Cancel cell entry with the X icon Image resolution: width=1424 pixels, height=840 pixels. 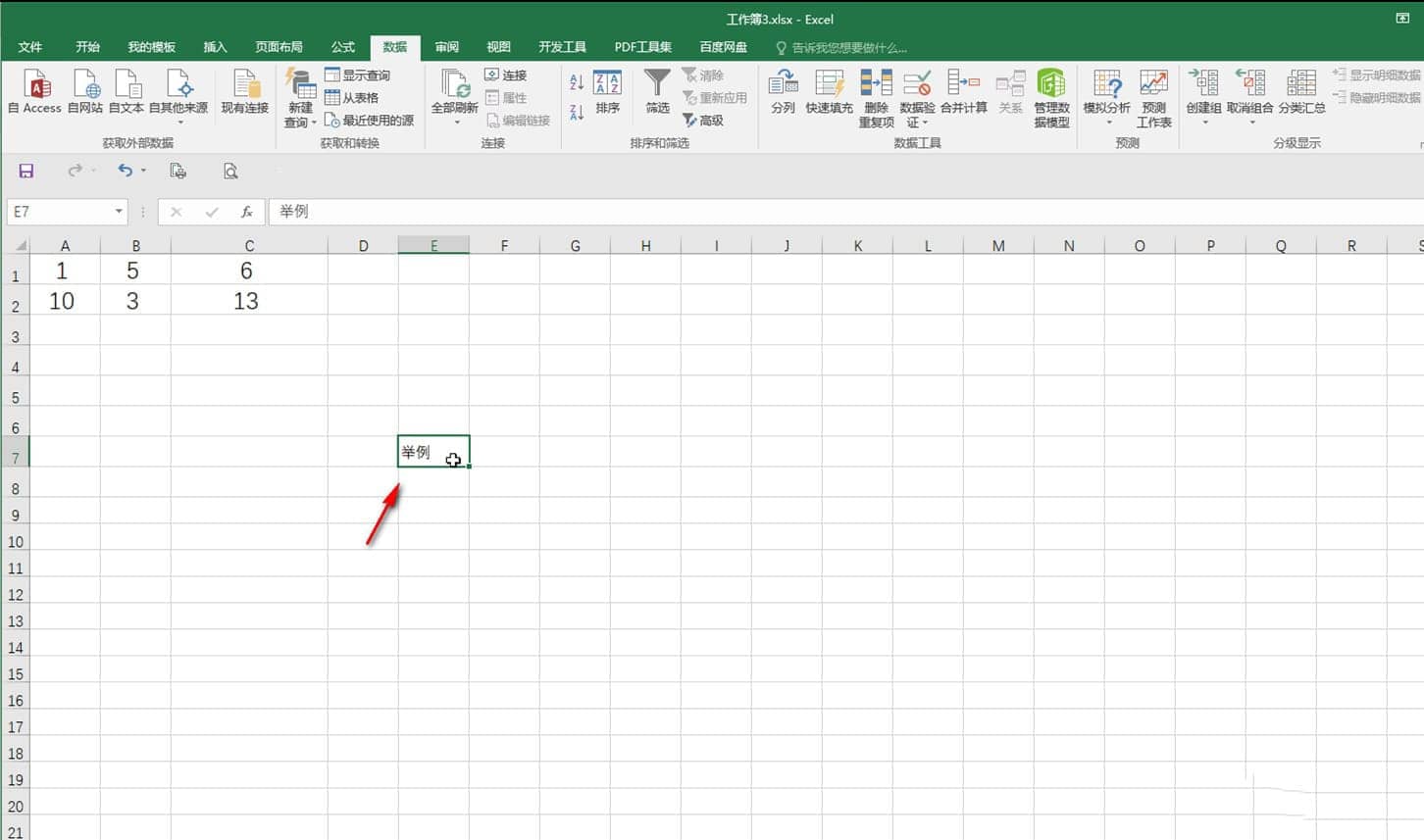pyautogui.click(x=176, y=212)
